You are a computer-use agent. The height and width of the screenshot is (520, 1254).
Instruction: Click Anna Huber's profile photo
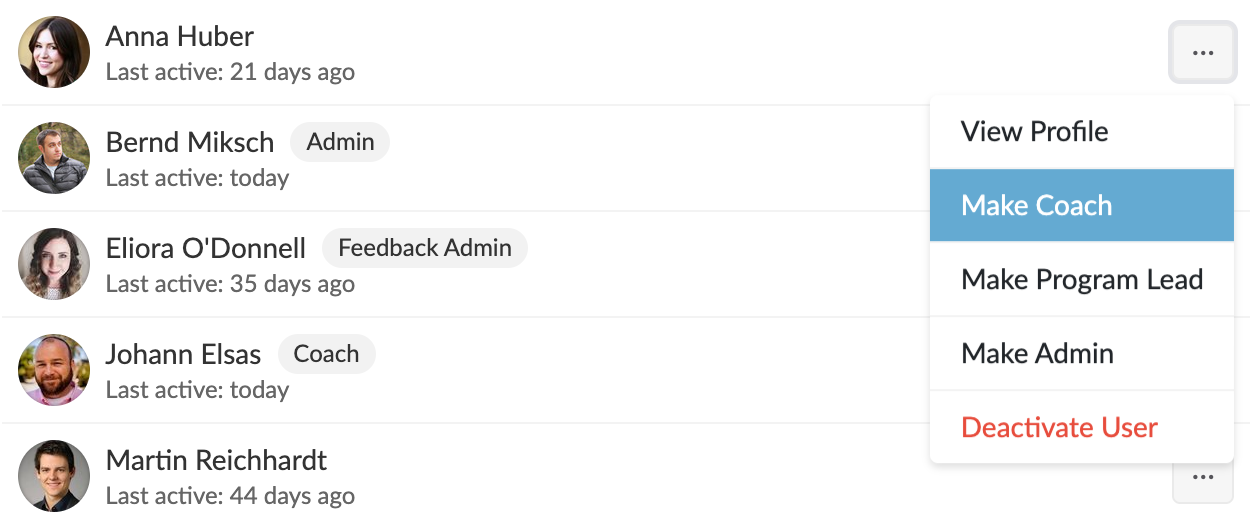click(x=54, y=52)
